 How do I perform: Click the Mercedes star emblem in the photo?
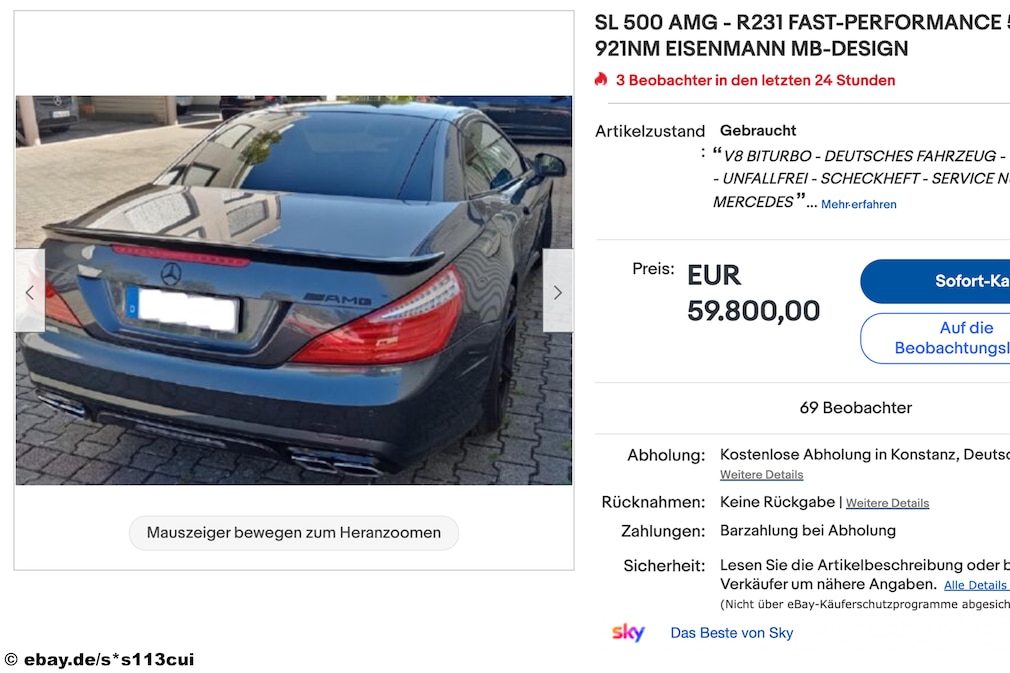pos(171,274)
